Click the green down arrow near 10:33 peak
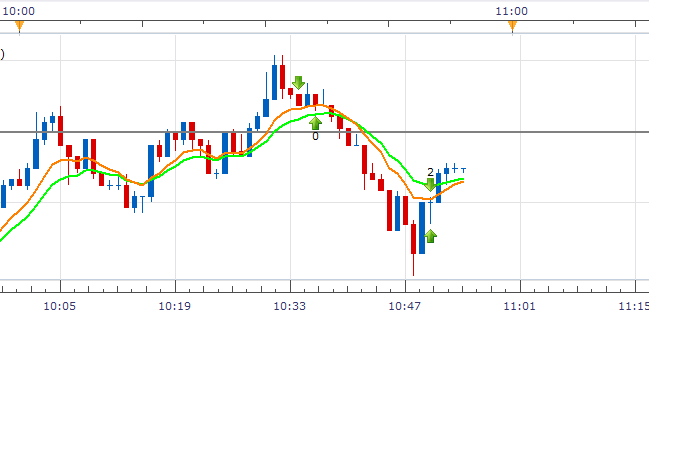Image resolution: width=675 pixels, height=450 pixels. (x=298, y=83)
